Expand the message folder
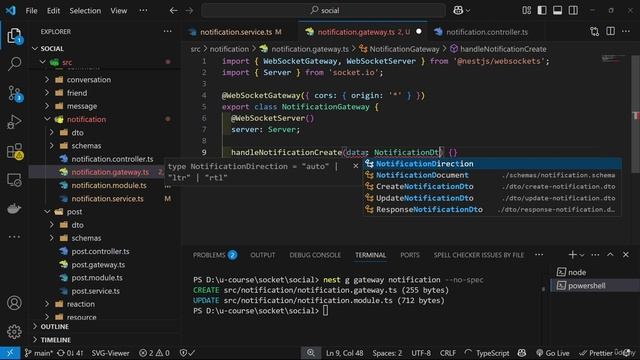Screen dimensions: 640x360 82,106
